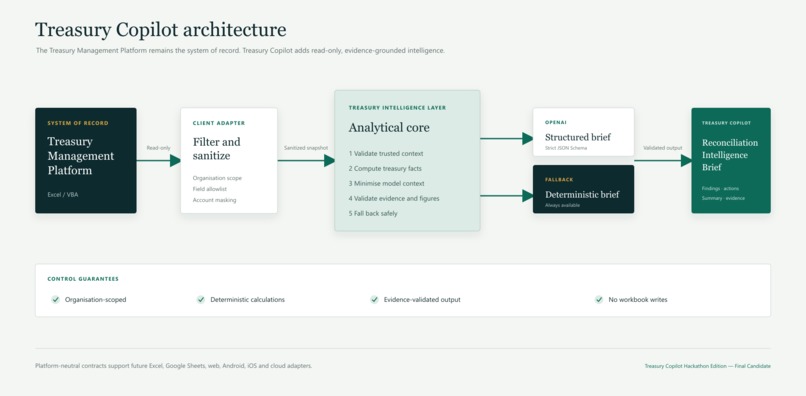
Task: Click the 'Always available' caption
Action: 562,205
